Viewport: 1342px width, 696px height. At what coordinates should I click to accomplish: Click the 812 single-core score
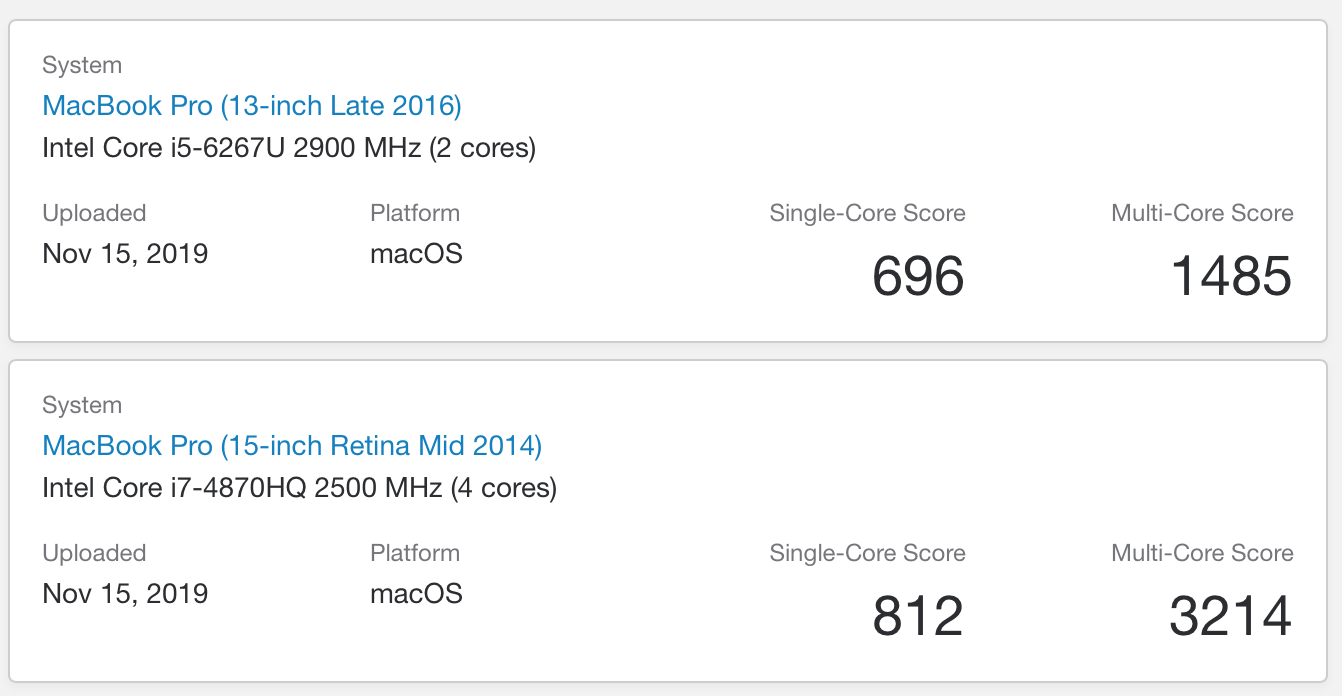tap(918, 616)
